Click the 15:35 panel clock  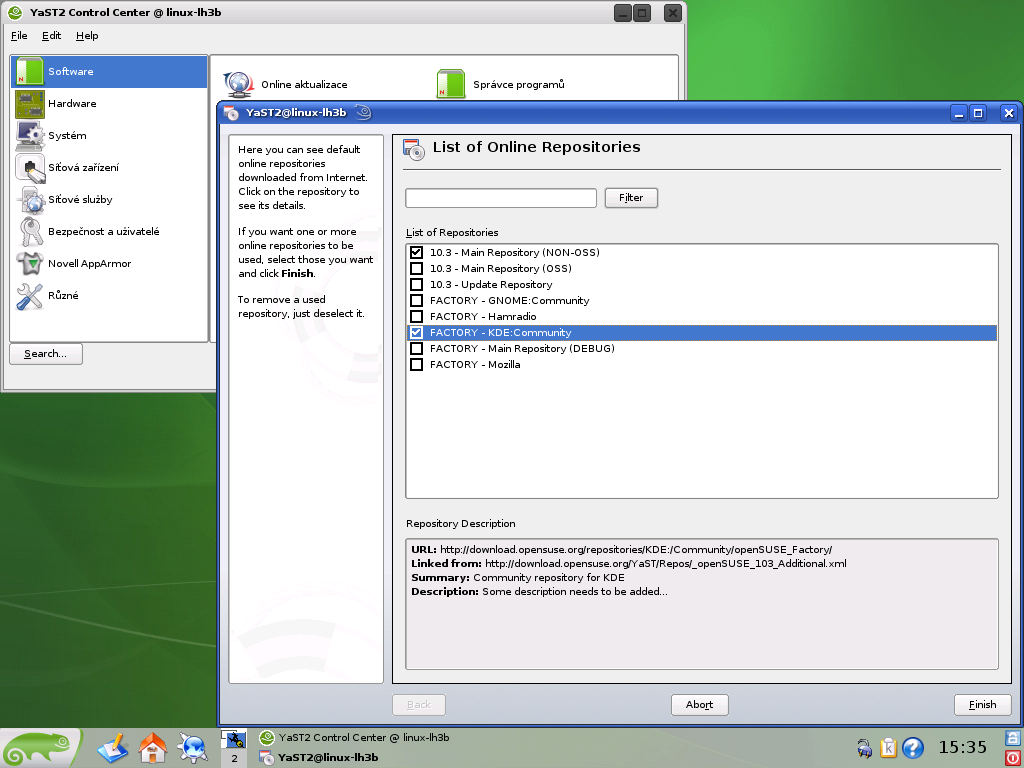(963, 747)
